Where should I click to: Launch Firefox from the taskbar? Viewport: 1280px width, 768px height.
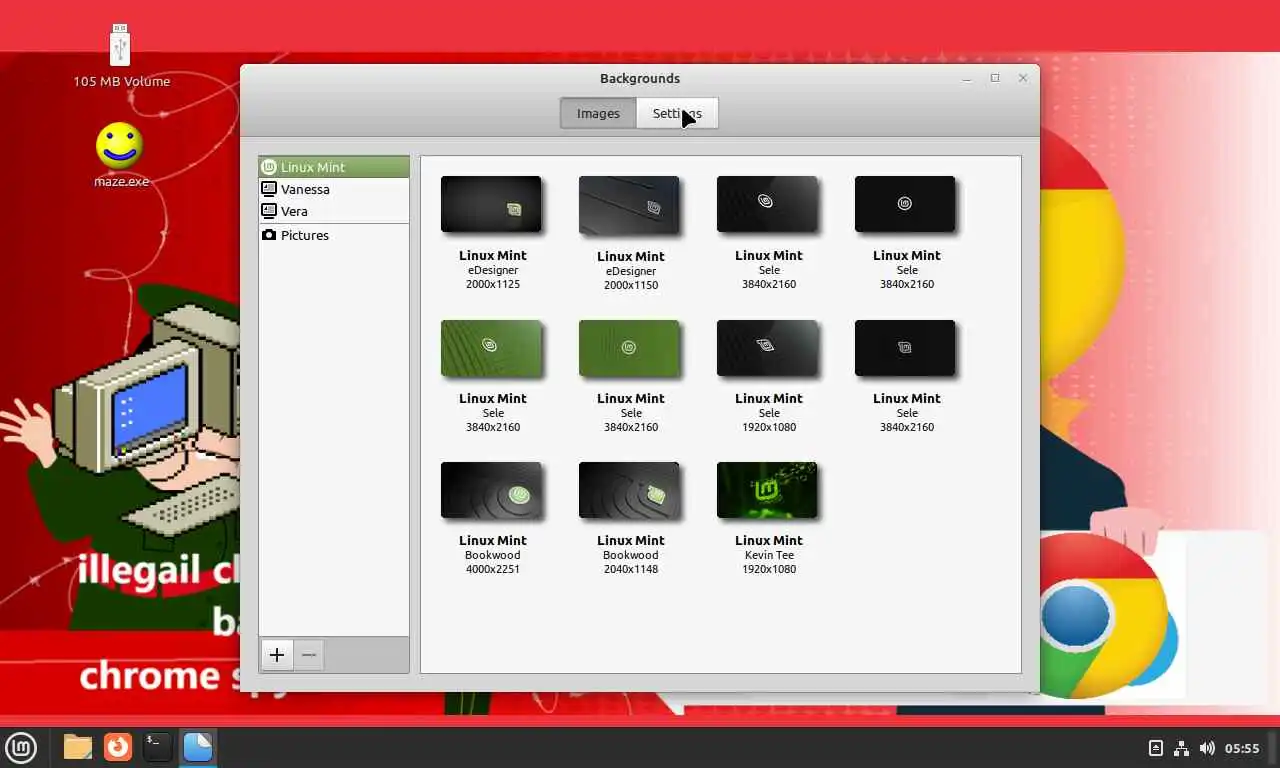(118, 747)
